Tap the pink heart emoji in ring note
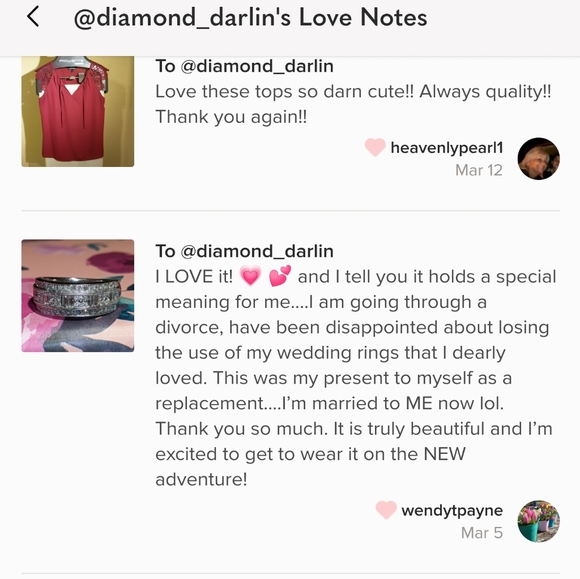This screenshot has height=579, width=580. coord(250,276)
